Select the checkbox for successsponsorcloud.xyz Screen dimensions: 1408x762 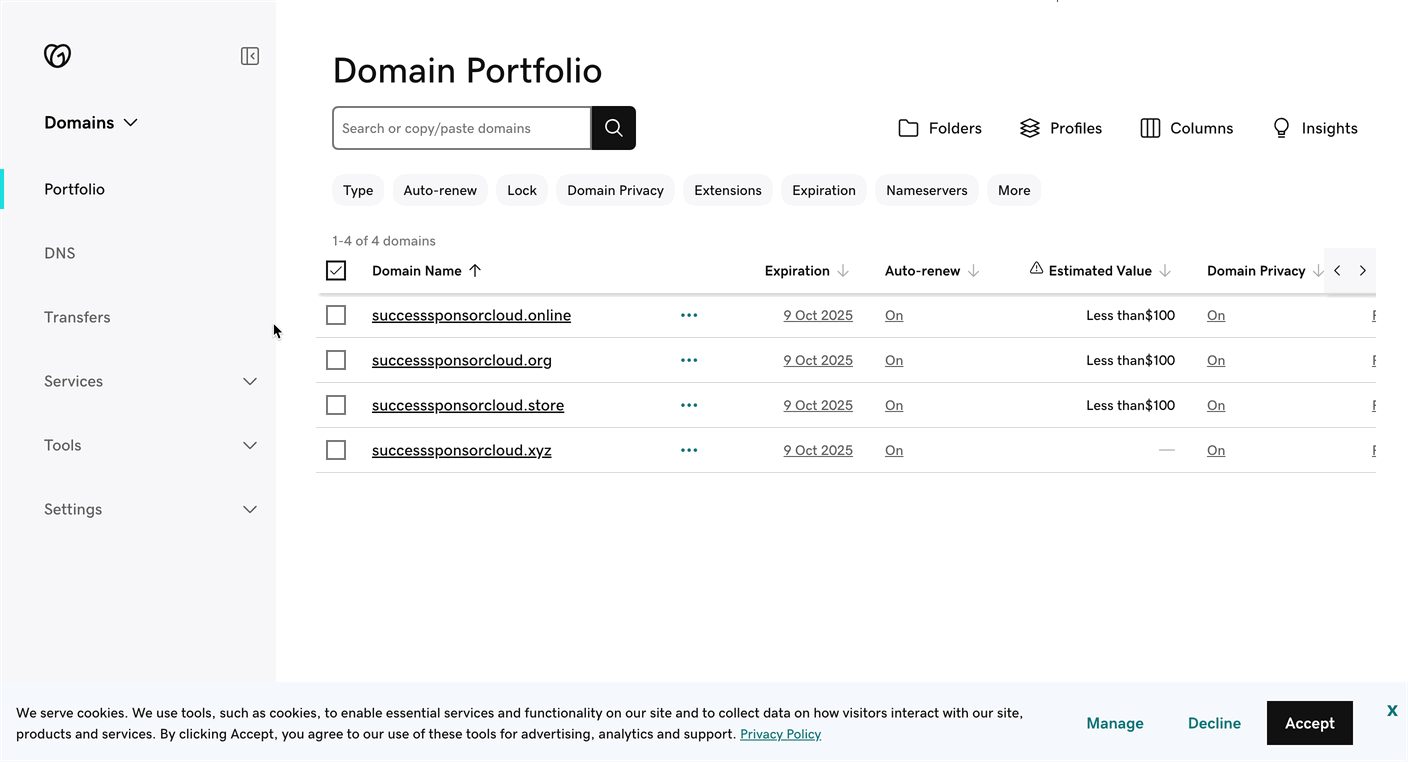click(335, 450)
